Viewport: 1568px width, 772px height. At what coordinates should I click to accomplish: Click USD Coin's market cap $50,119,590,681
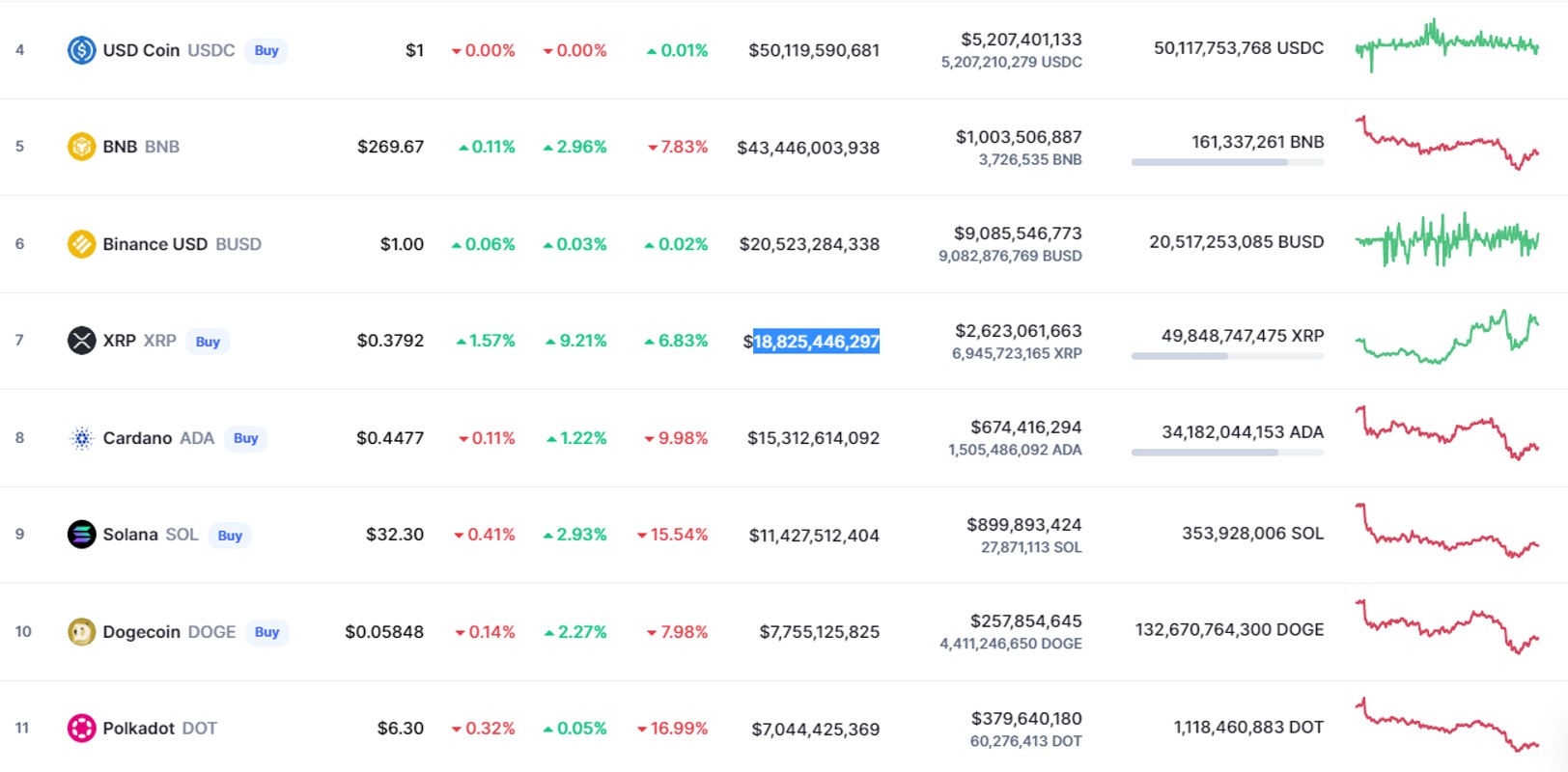(814, 50)
